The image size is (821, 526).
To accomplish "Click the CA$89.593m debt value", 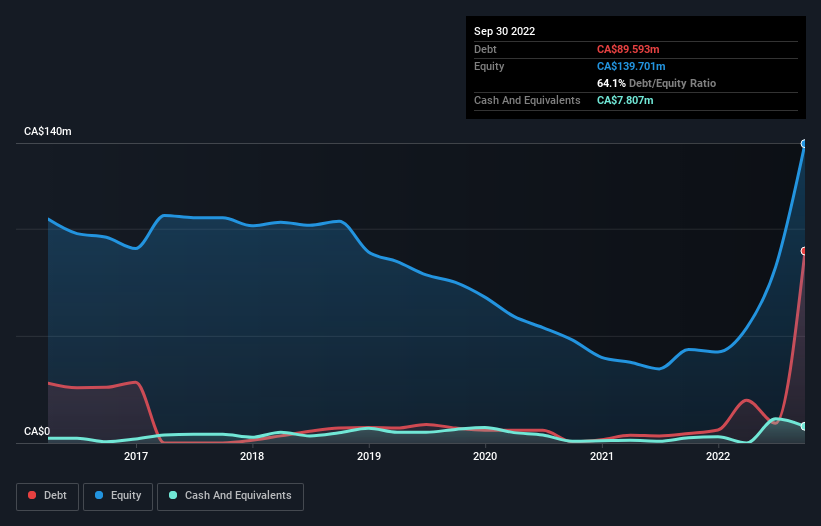I will [x=628, y=49].
